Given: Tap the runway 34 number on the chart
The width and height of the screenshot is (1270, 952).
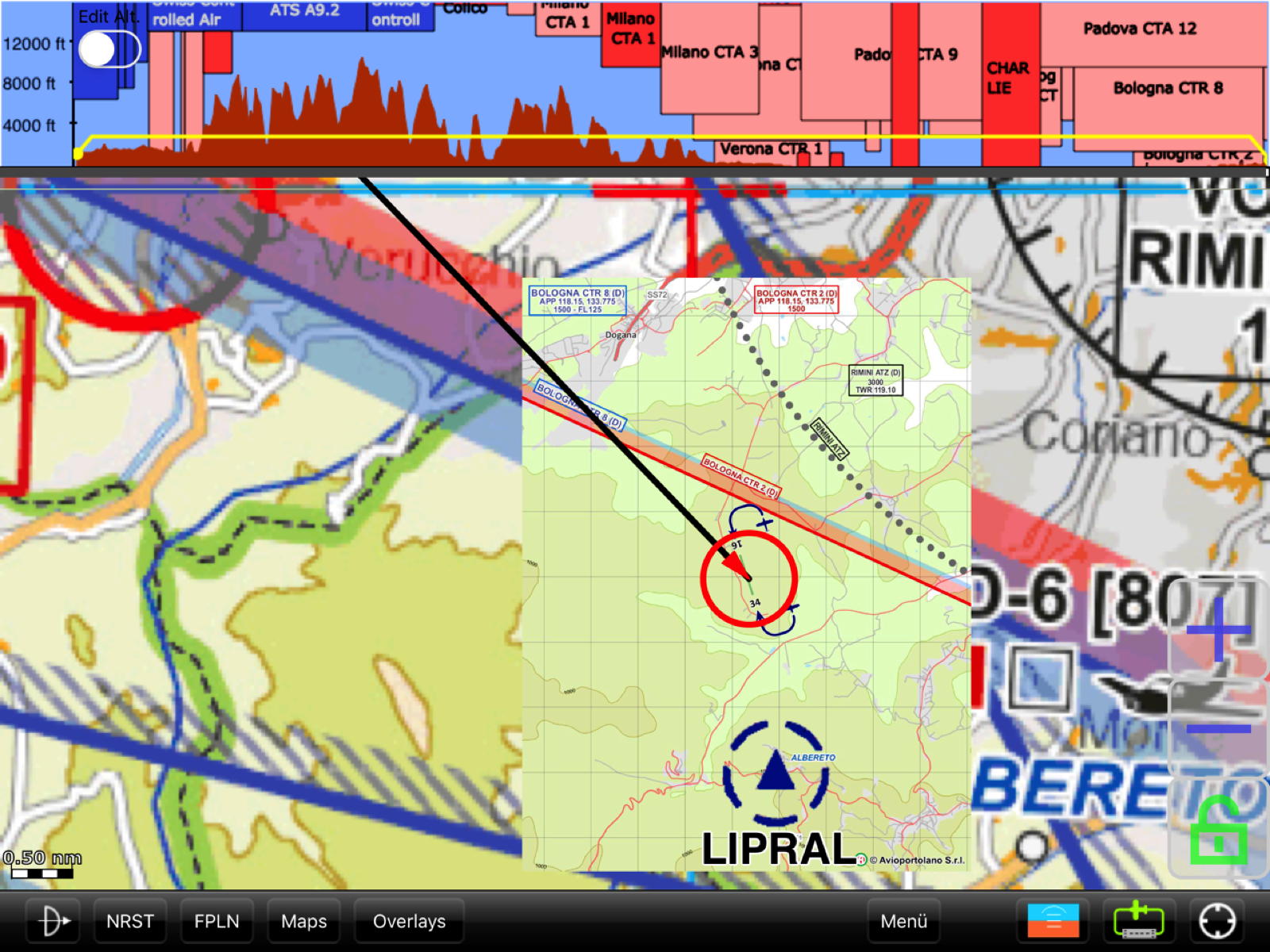Looking at the screenshot, I should (x=755, y=603).
